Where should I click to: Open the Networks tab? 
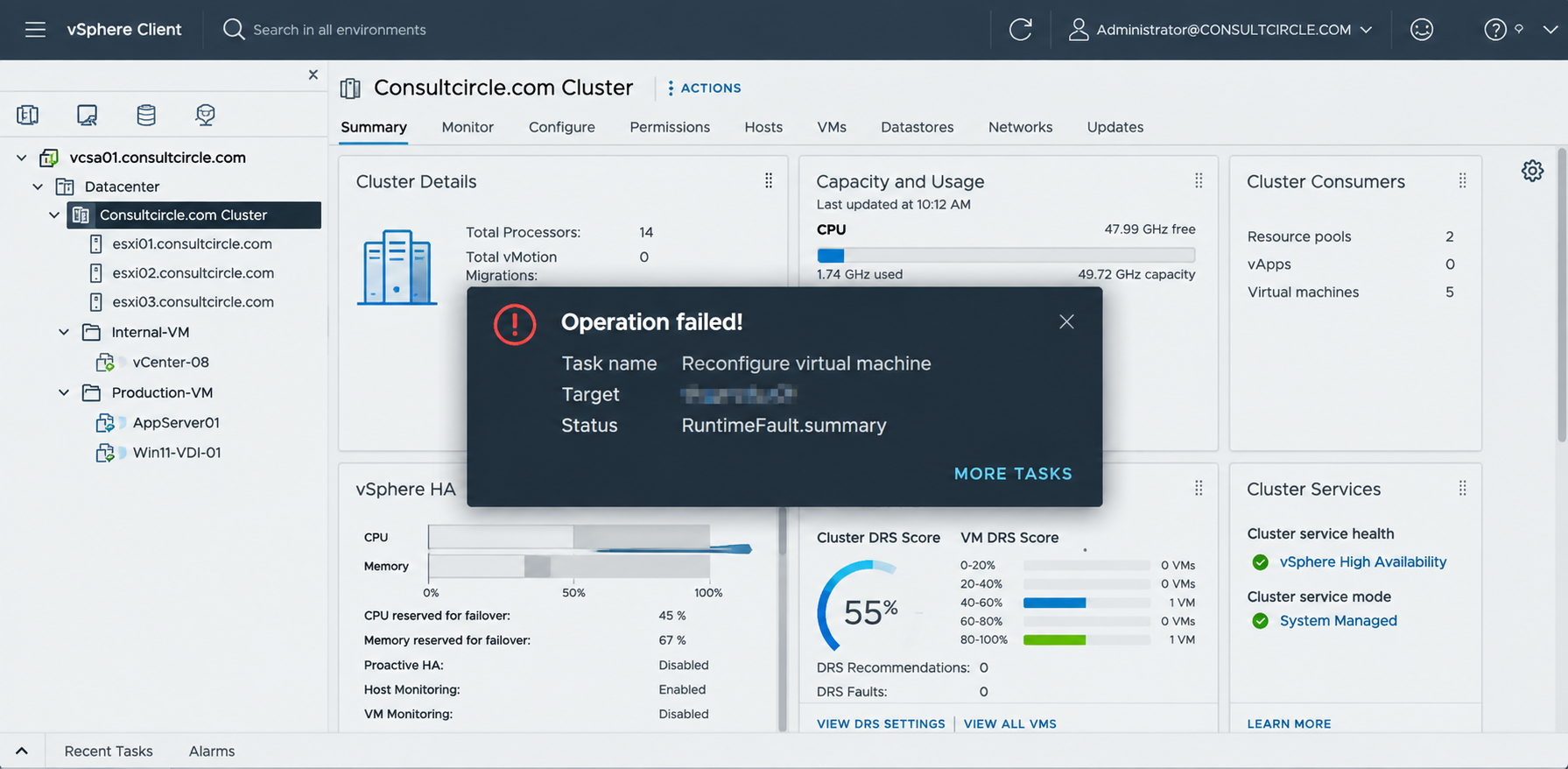[x=1020, y=127]
